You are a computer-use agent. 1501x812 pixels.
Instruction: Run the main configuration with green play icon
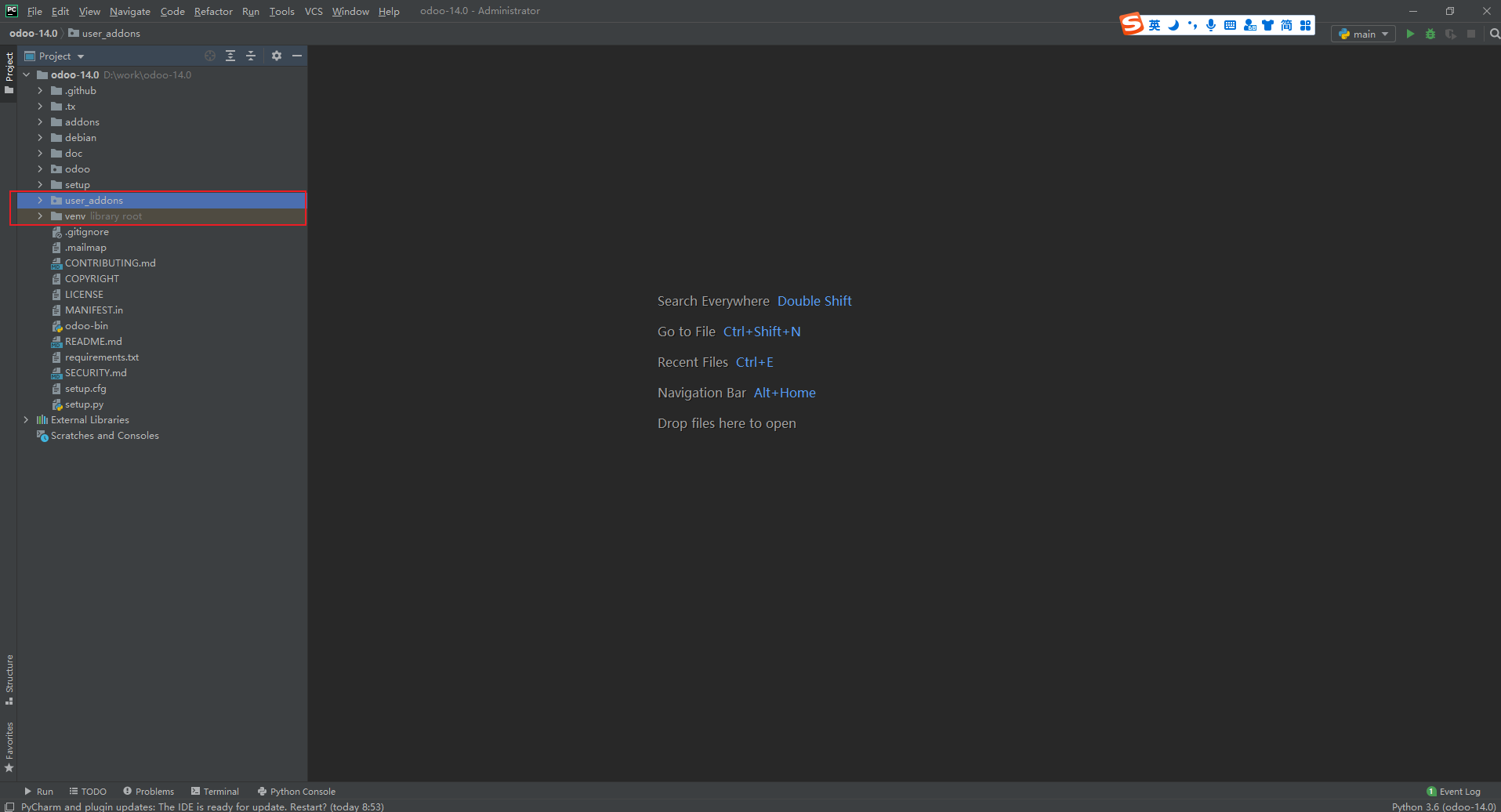click(1409, 34)
